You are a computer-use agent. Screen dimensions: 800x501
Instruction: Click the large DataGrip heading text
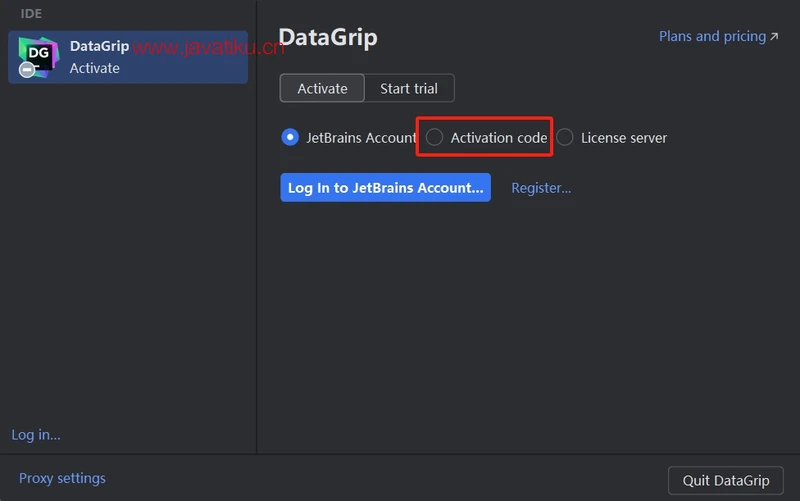(x=328, y=38)
